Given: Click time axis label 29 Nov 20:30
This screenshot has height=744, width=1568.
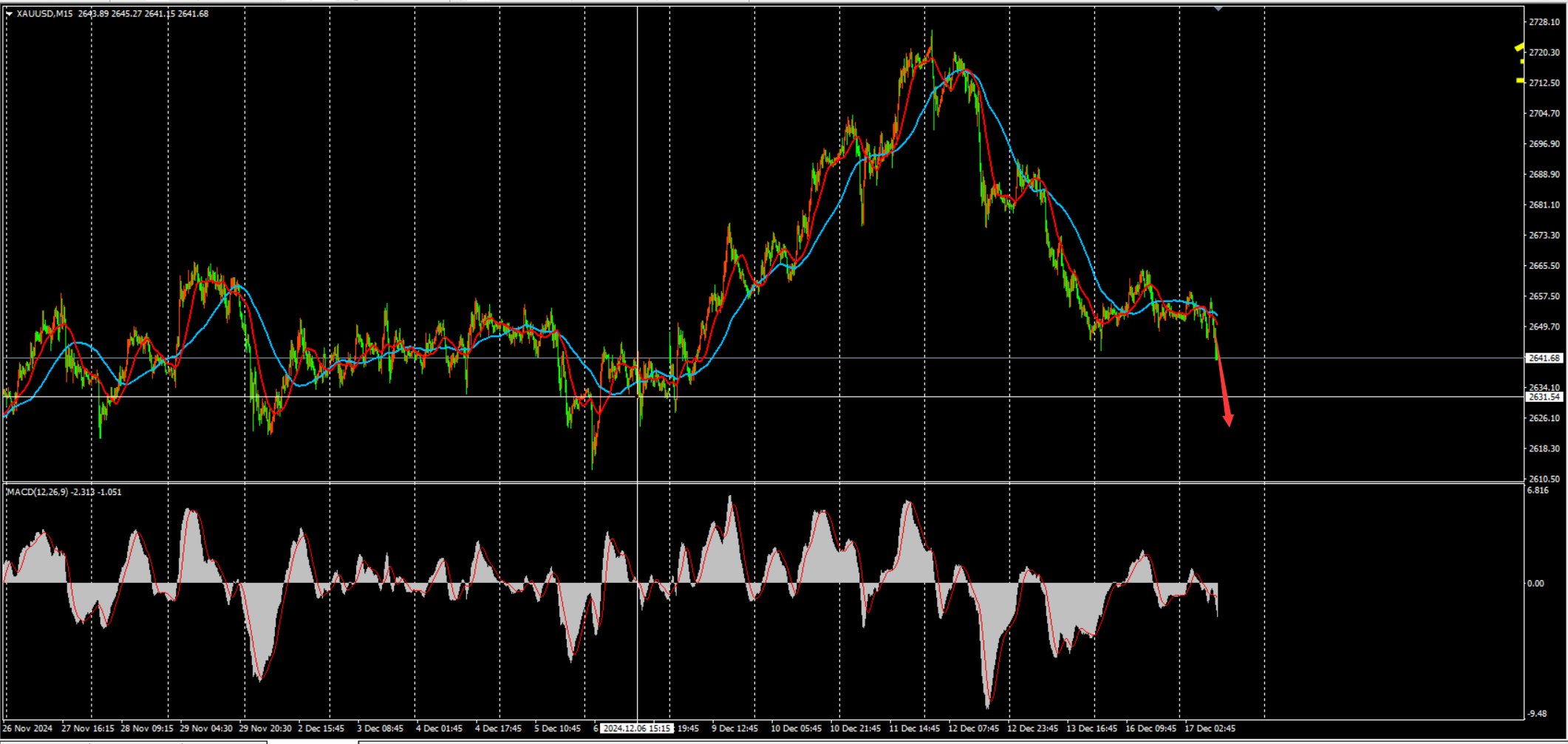Looking at the screenshot, I should click(x=265, y=728).
